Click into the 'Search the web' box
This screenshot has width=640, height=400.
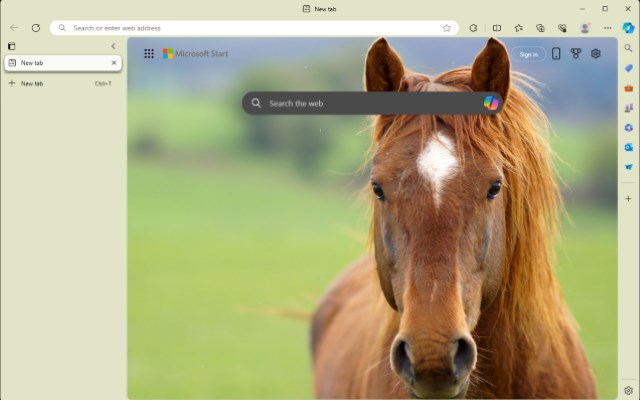(372, 103)
